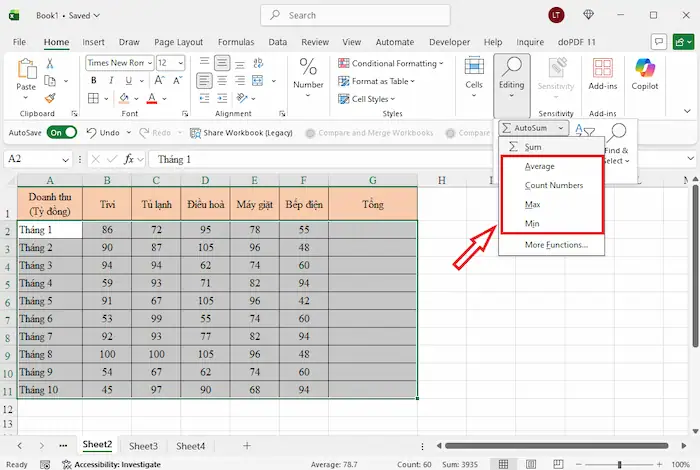
Task: Click the zoom slider in status bar
Action: pos(619,464)
